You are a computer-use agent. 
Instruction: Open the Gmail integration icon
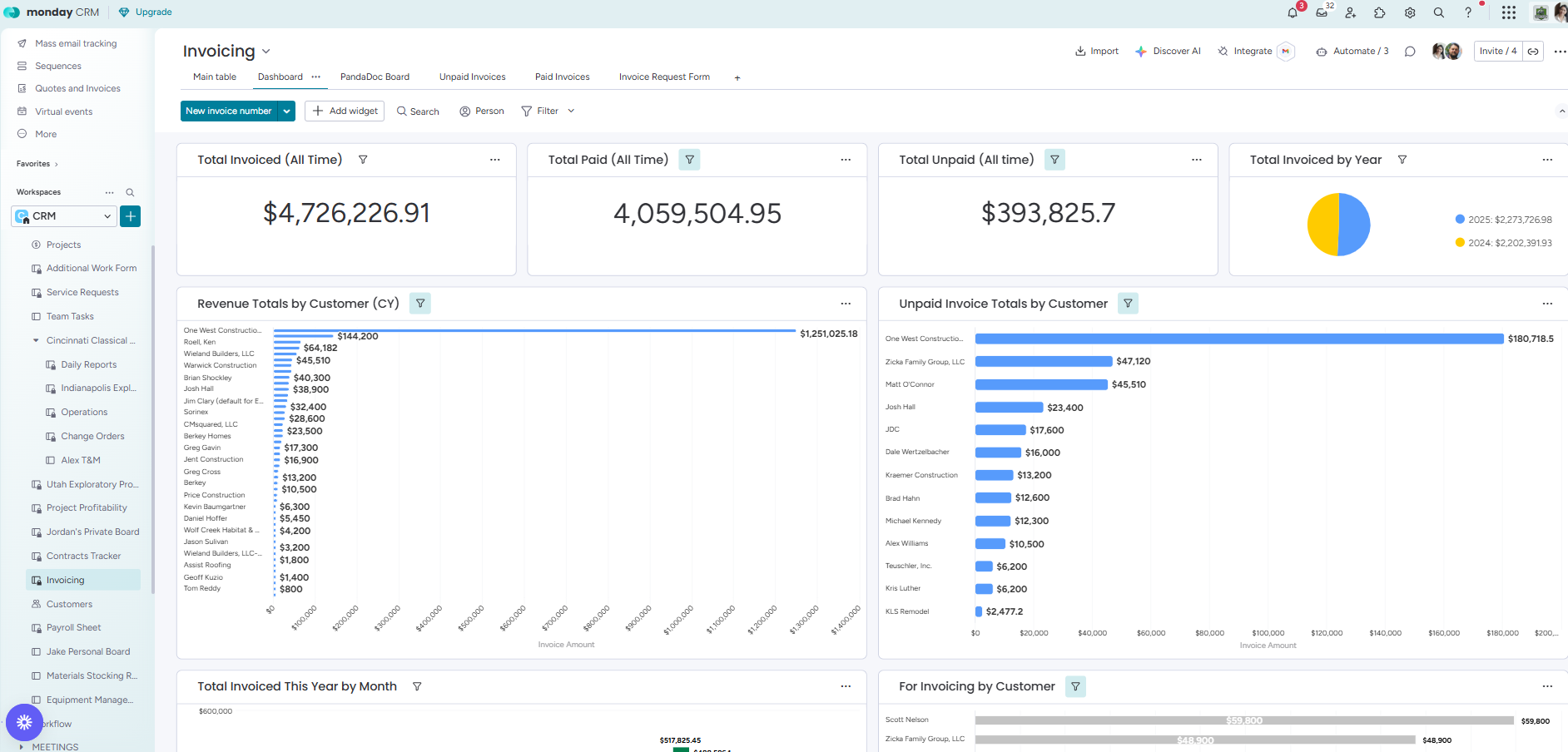(x=1286, y=52)
